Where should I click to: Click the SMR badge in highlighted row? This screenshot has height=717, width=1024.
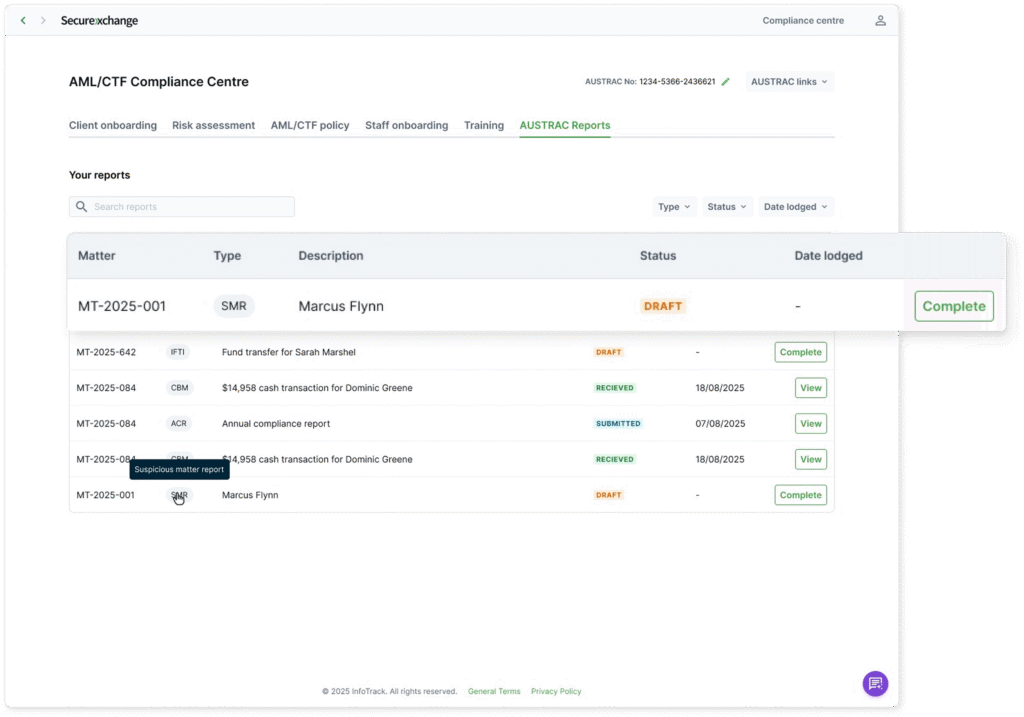coord(233,306)
